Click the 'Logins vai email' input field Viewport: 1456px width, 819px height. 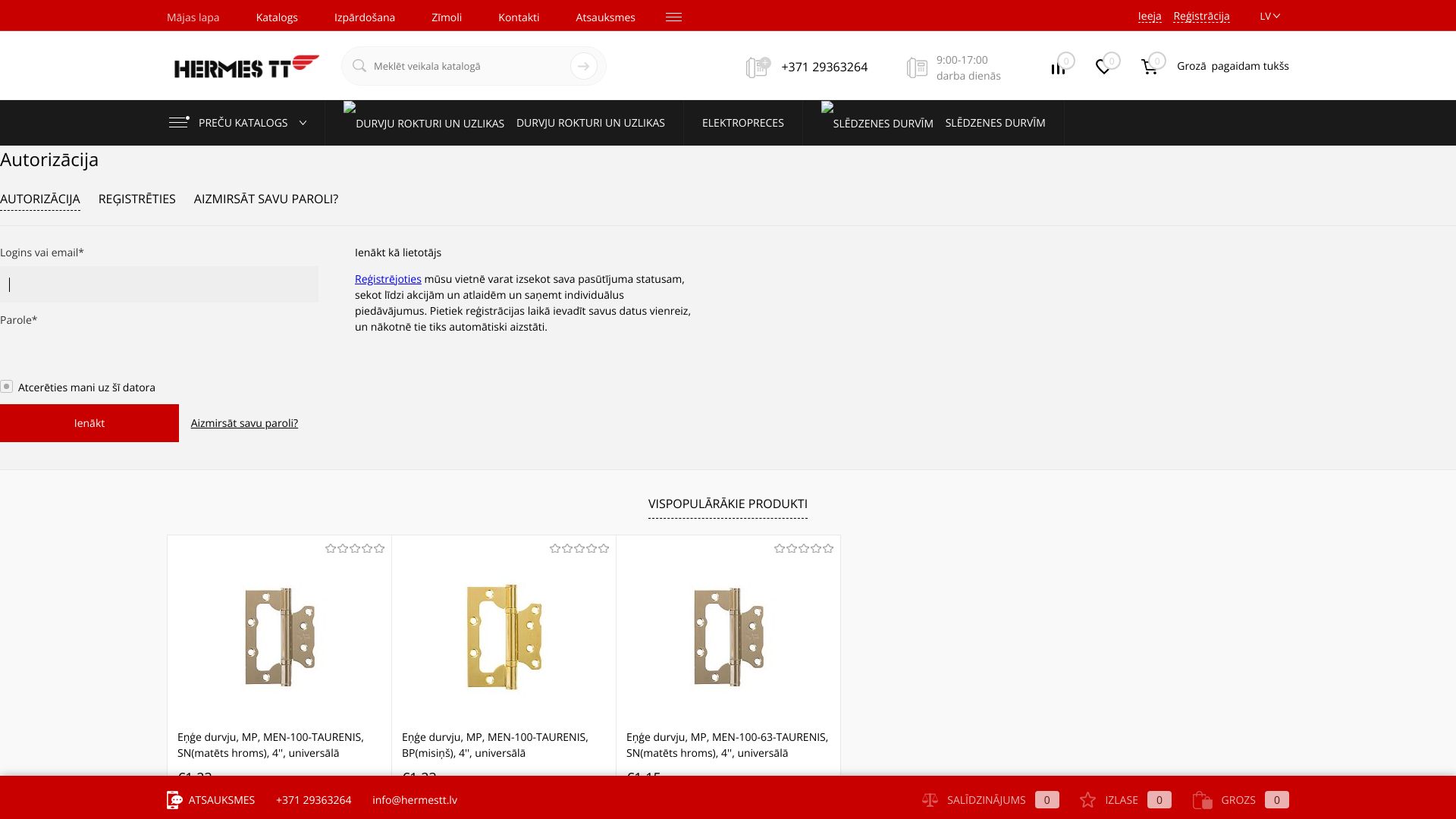159,284
